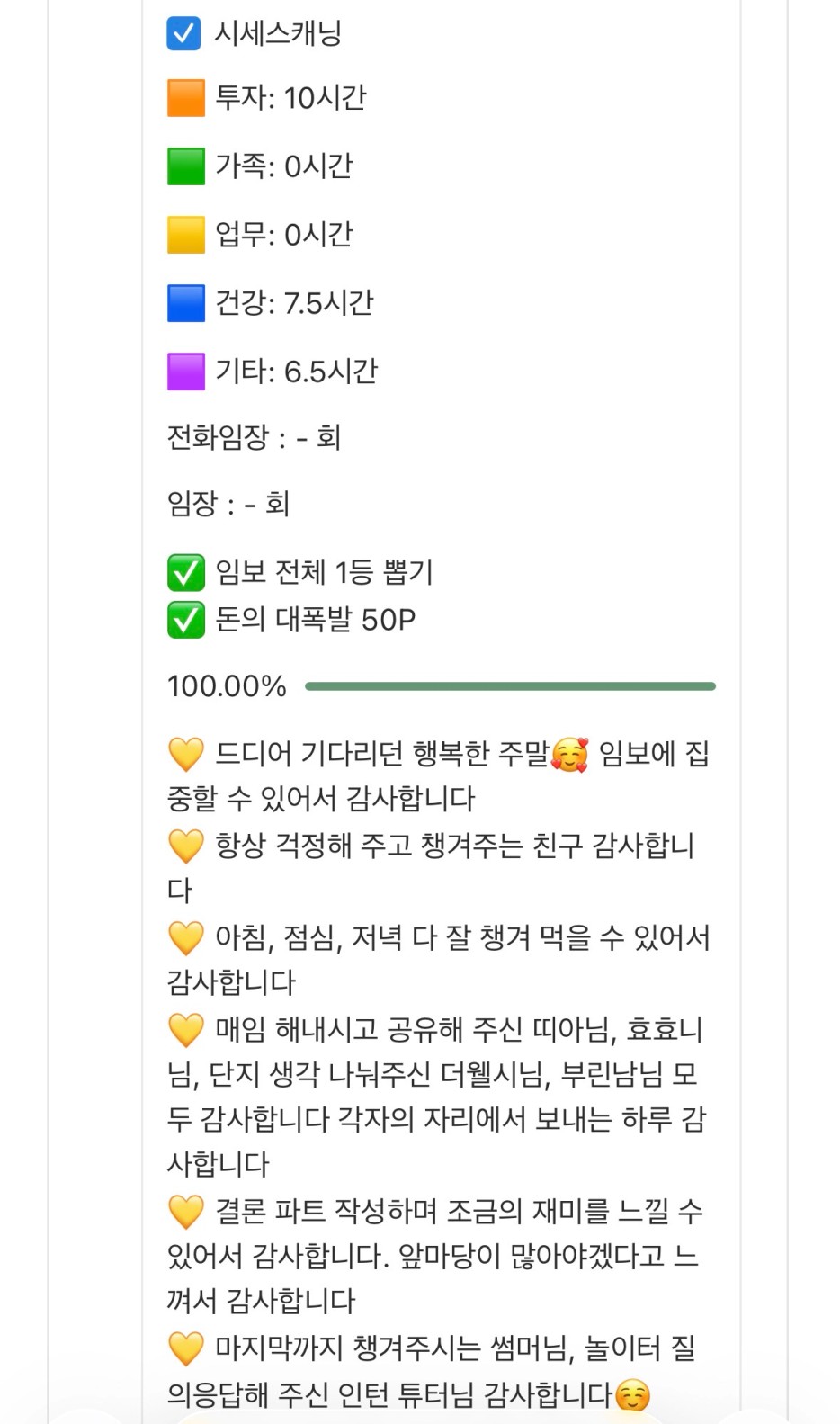Click the yellow heart before 드디어 기다리던
Image resolution: width=840 pixels, height=1424 pixels.
[x=186, y=754]
